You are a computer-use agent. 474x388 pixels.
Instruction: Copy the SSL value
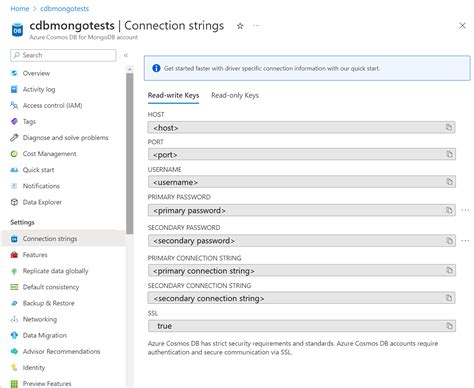449,326
